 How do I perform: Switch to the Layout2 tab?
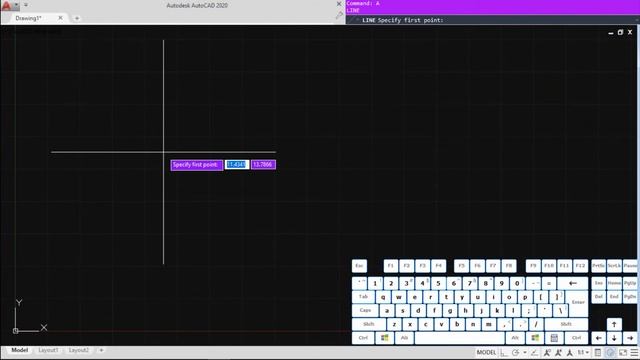(x=78, y=350)
